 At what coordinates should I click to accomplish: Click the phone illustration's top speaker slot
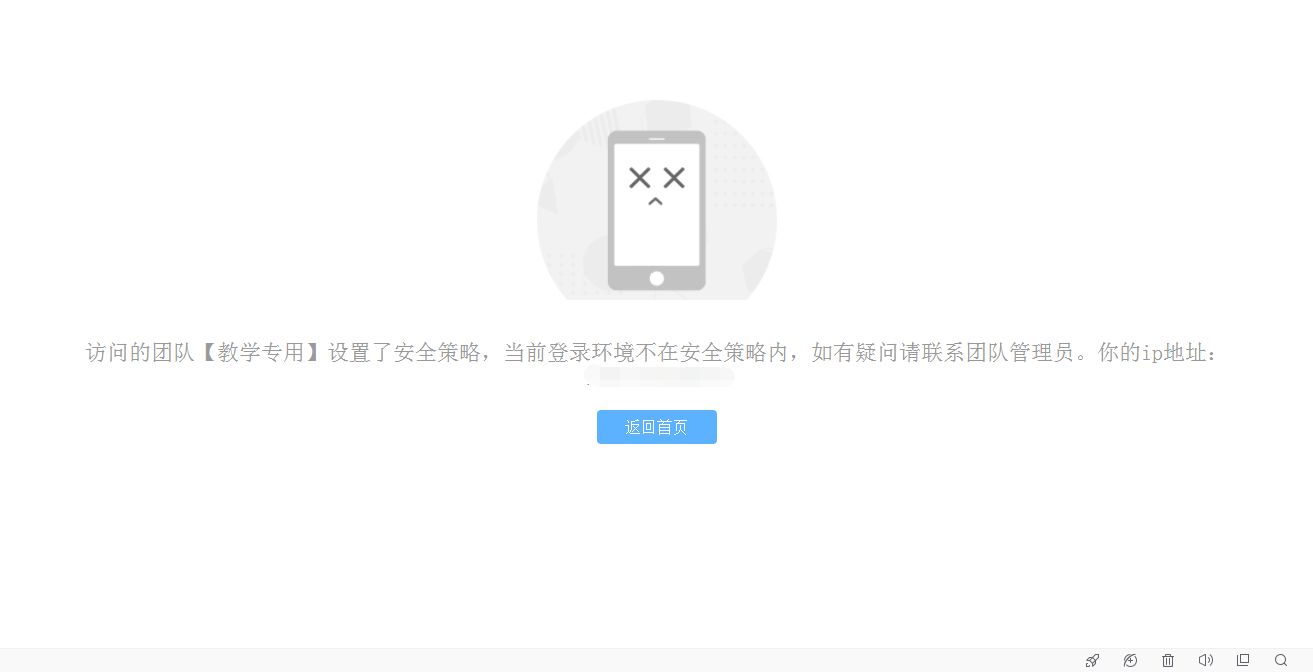pyautogui.click(x=657, y=138)
